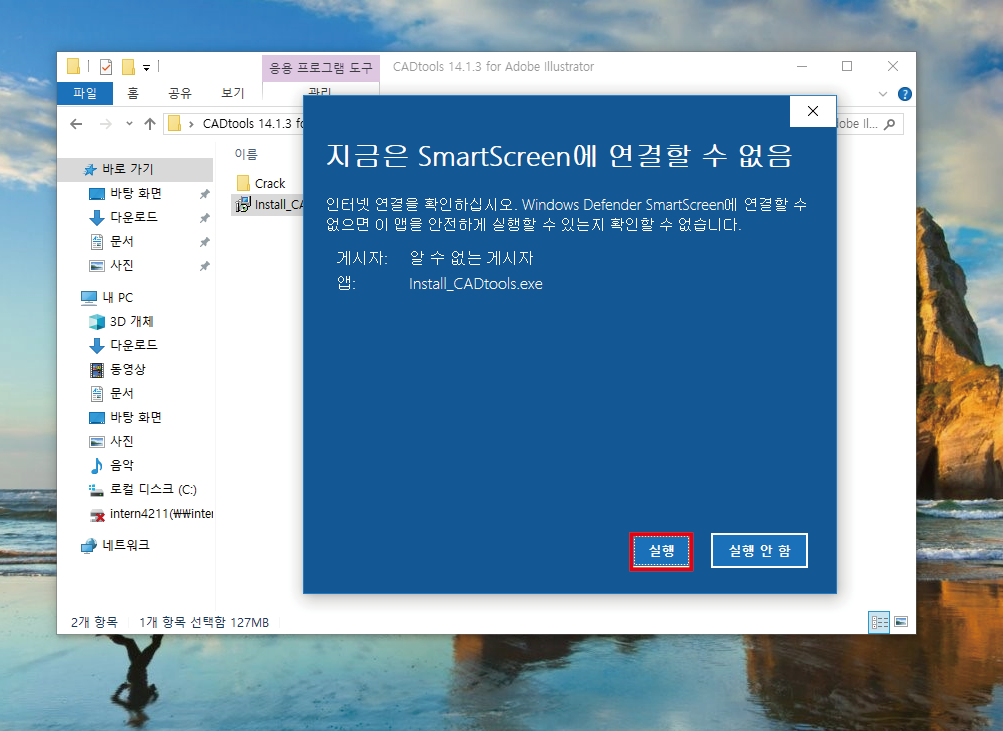Select pinned 바탕 화면 under Quick access
The image size is (1003, 731).
click(x=135, y=194)
